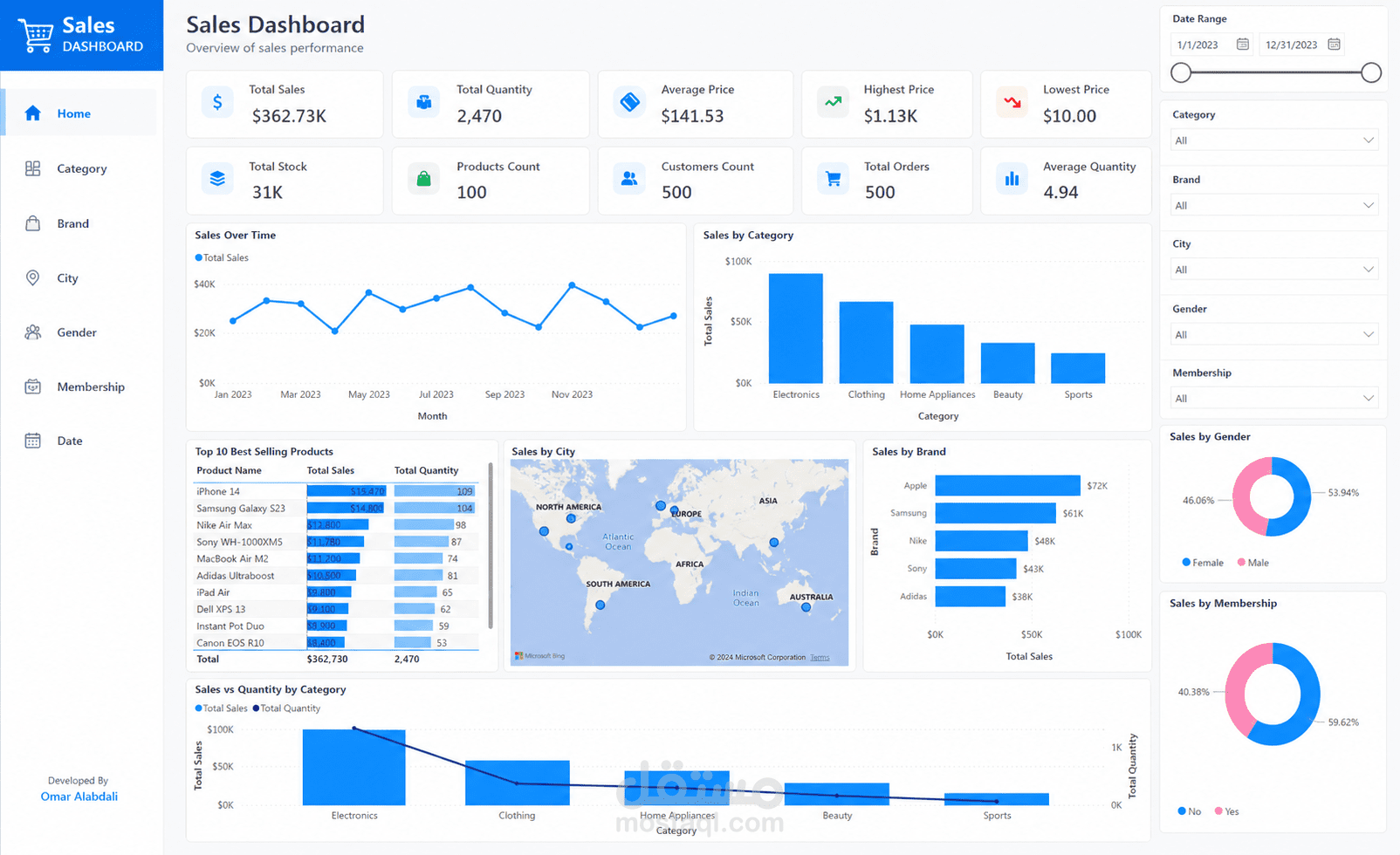Click the 12/31/2023 end date field
This screenshot has height=855, width=1400.
coord(1301,44)
